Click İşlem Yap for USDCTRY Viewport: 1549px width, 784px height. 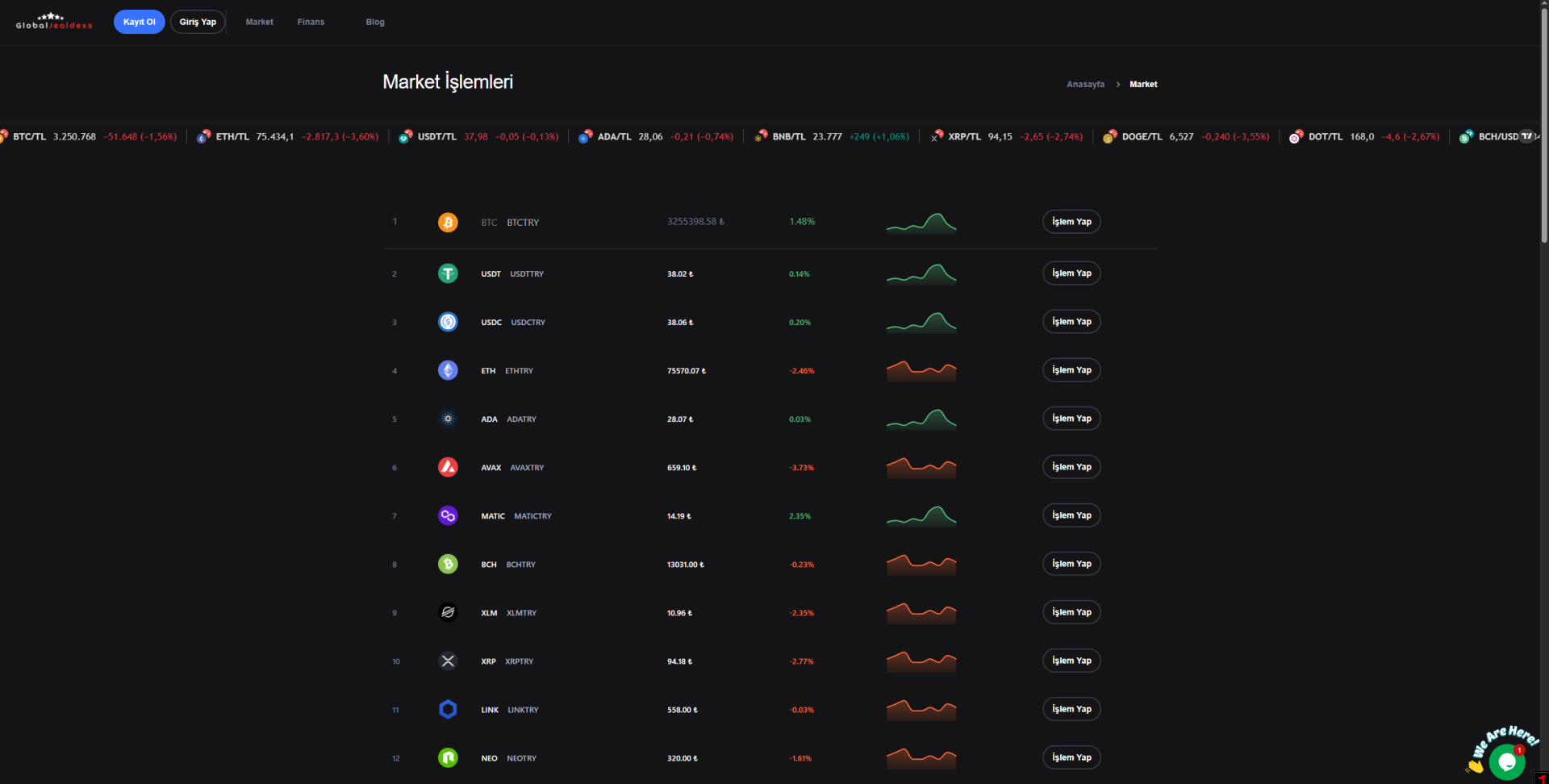(x=1071, y=322)
